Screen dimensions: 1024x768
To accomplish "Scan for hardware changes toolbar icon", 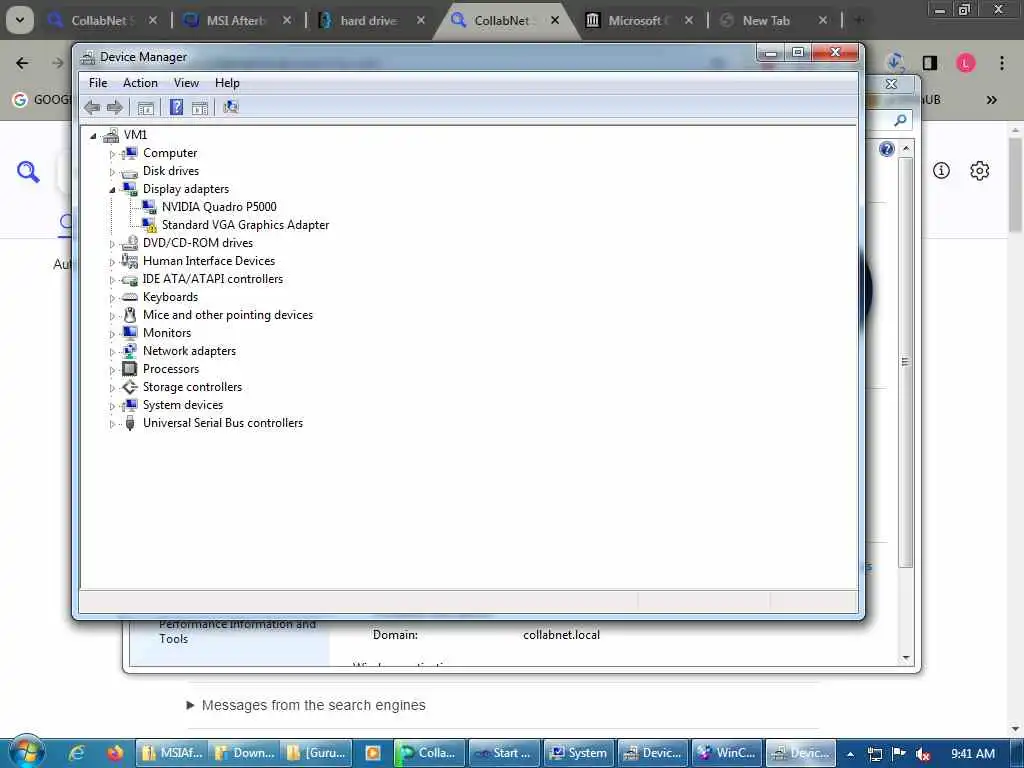I will pyautogui.click(x=231, y=107).
